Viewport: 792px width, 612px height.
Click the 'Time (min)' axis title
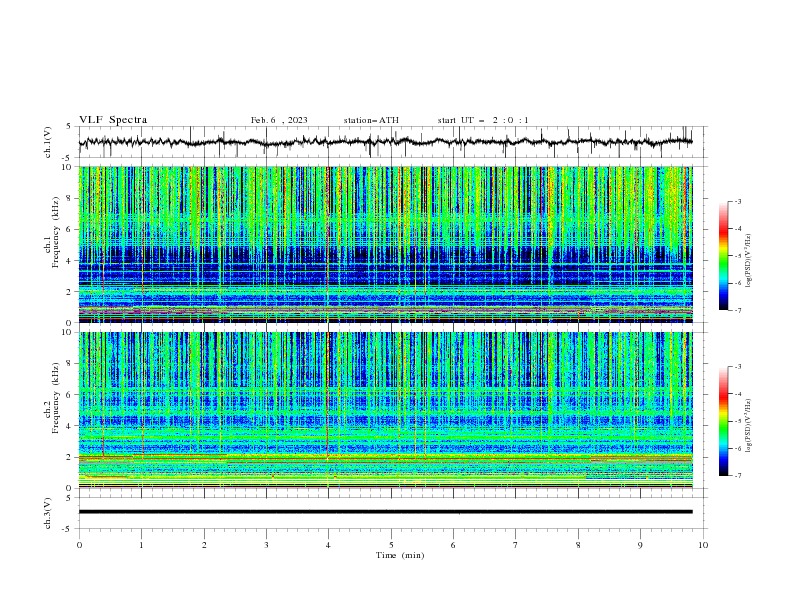point(400,555)
